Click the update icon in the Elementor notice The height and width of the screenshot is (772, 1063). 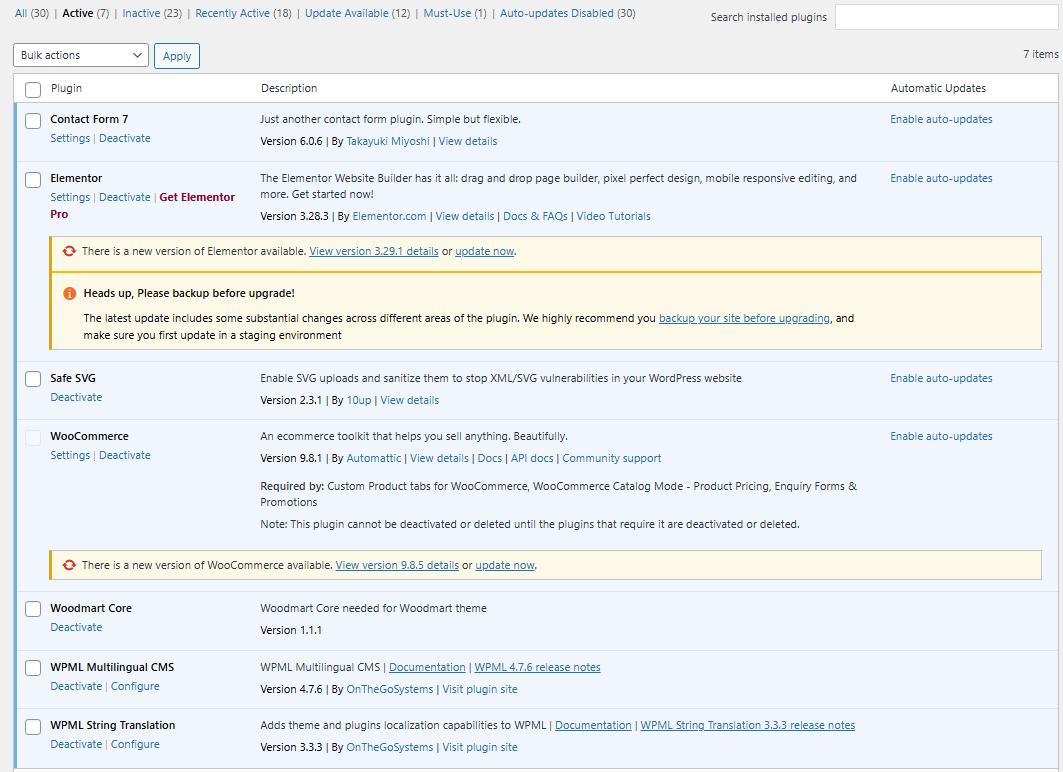69,251
